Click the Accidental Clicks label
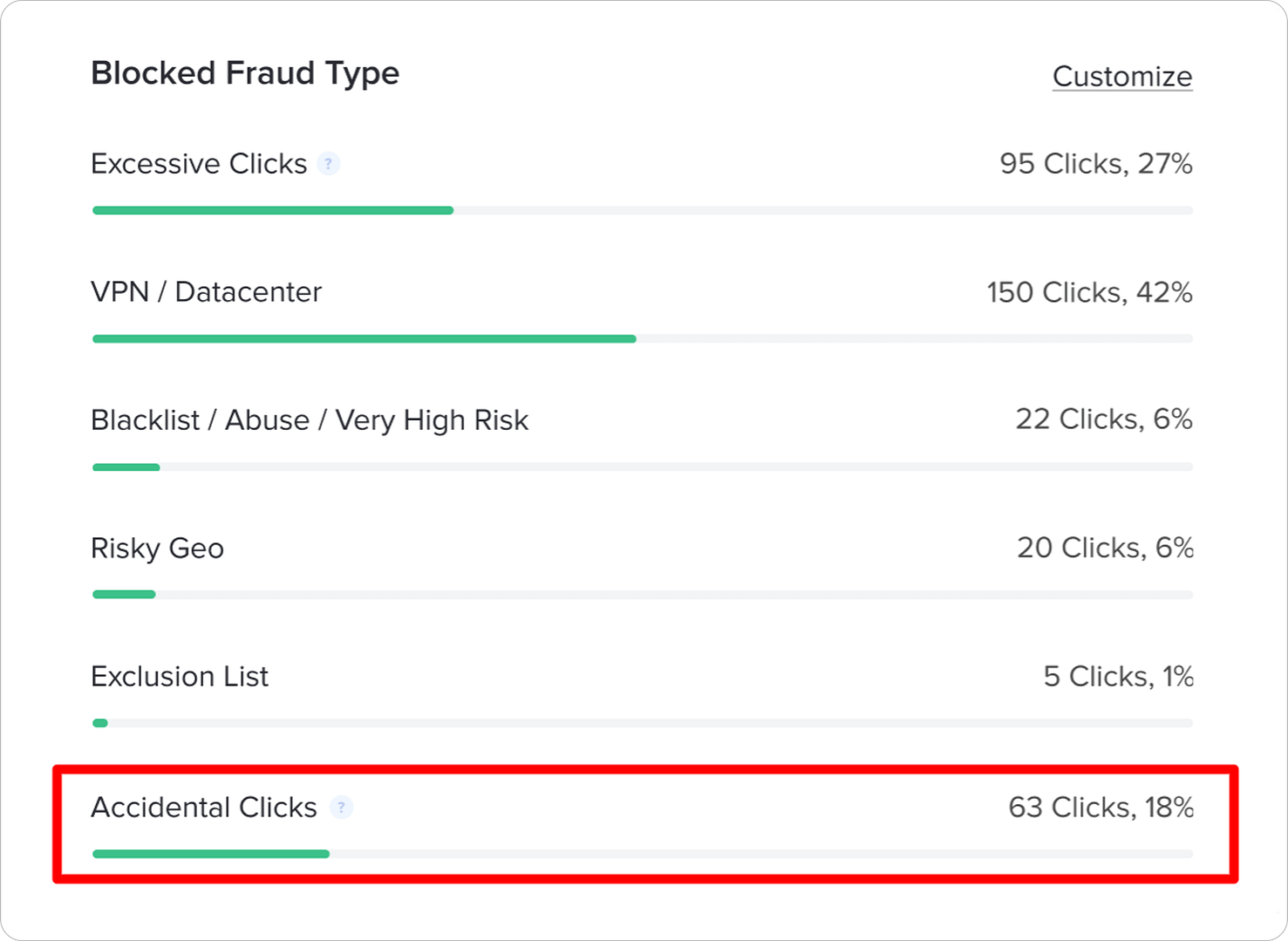This screenshot has width=1288, height=941. [x=204, y=808]
